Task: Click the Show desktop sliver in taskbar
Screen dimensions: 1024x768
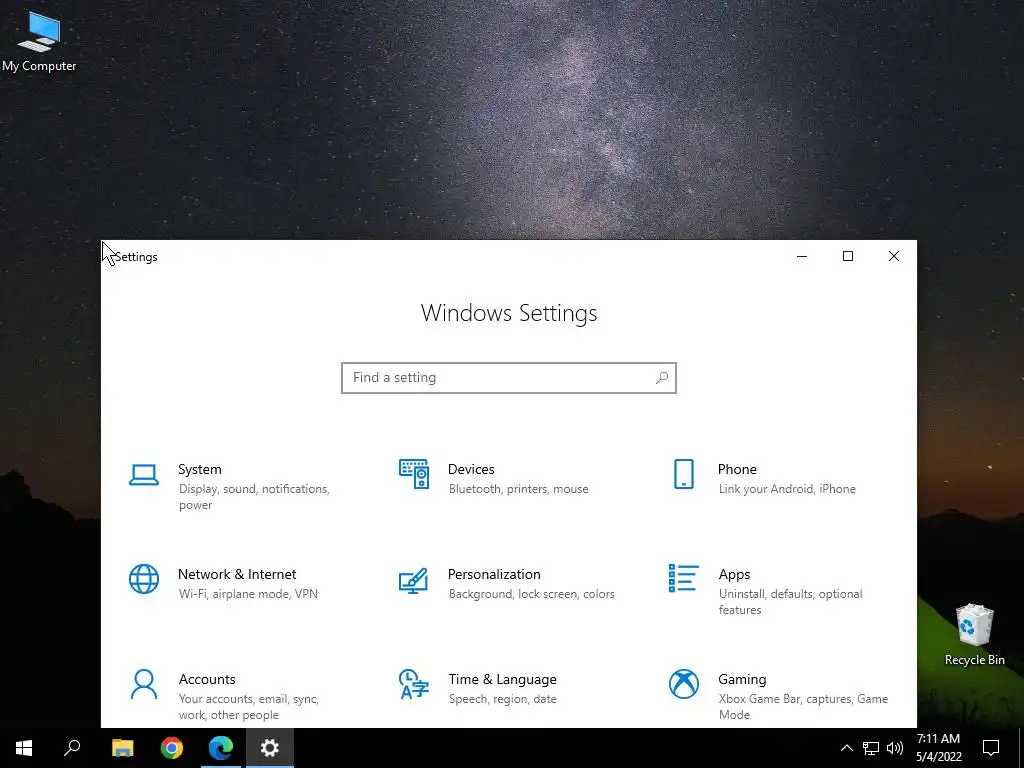Action: point(1021,748)
